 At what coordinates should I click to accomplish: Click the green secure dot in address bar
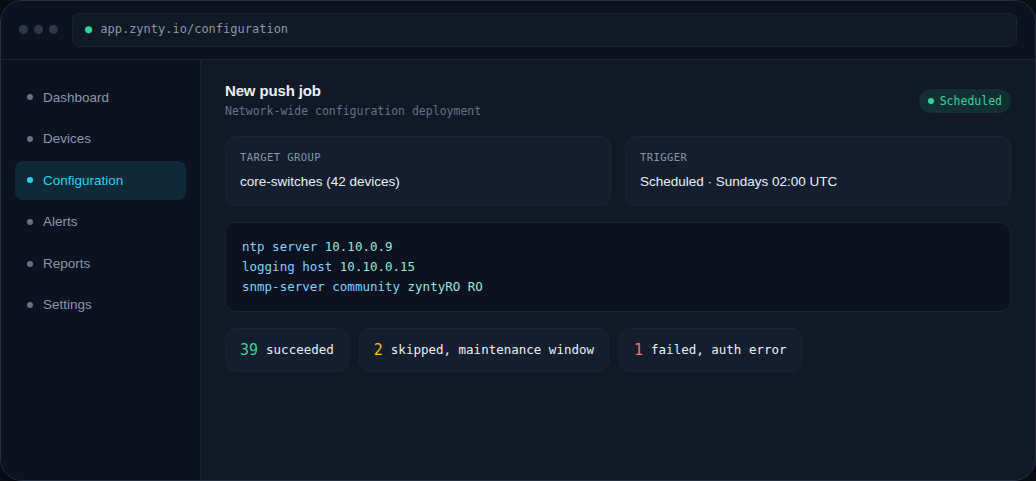(89, 30)
